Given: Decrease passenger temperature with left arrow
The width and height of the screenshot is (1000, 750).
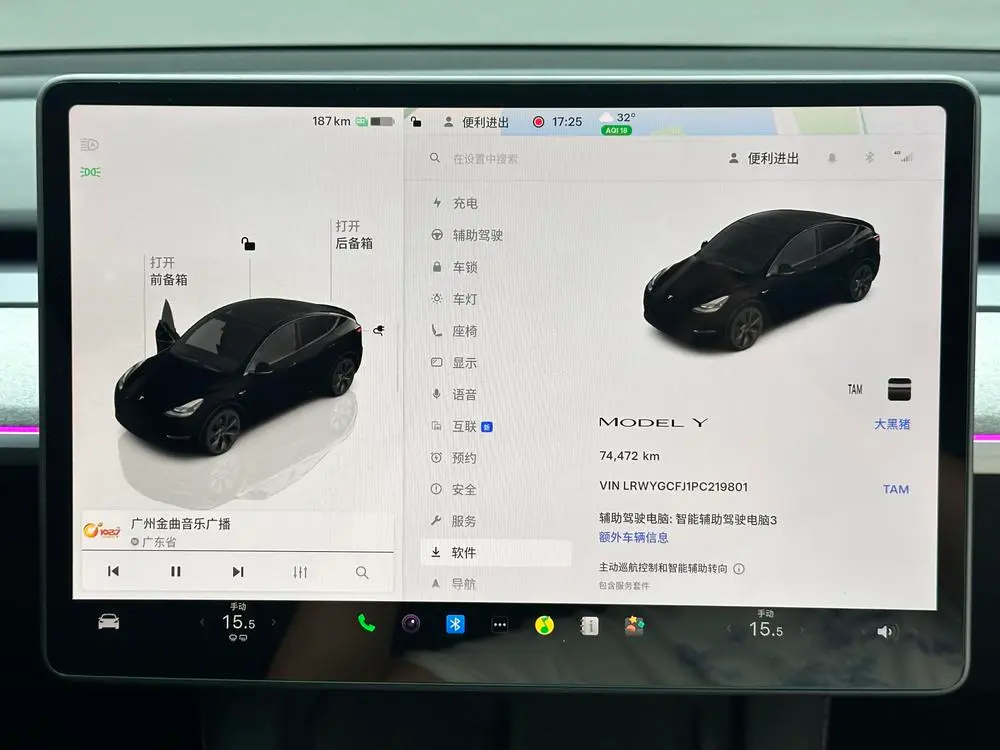Looking at the screenshot, I should pyautogui.click(x=729, y=629).
